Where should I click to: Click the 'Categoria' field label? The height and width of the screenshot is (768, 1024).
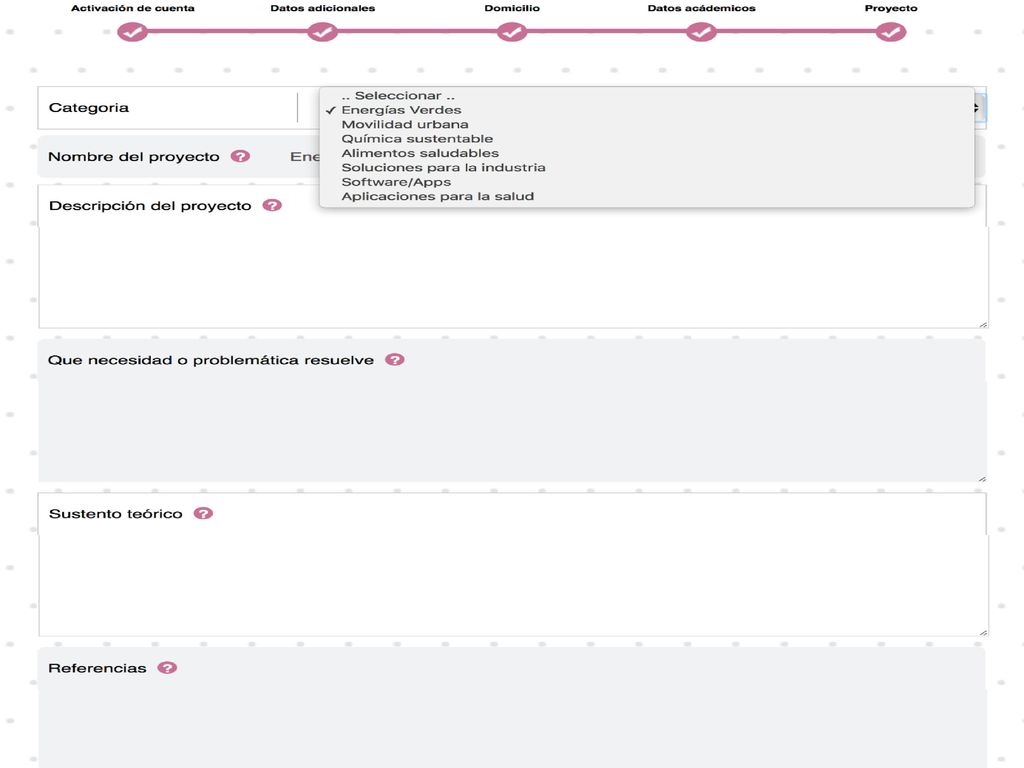[x=89, y=108]
